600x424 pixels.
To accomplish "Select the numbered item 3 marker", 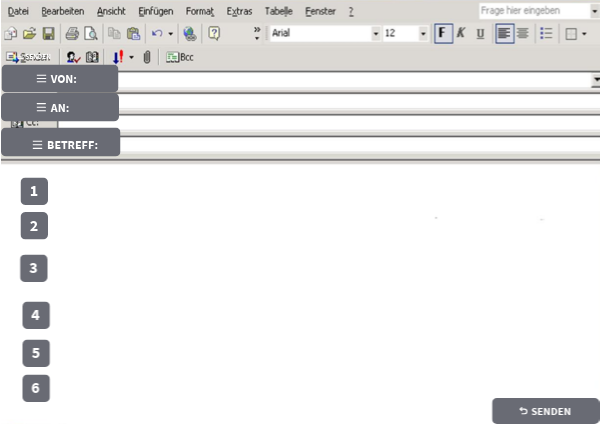I will [x=34, y=268].
